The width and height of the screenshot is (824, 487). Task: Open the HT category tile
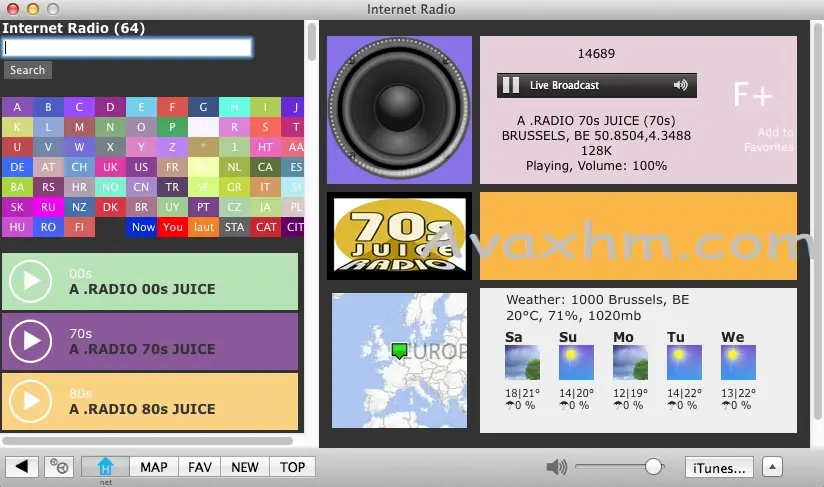tap(265, 147)
